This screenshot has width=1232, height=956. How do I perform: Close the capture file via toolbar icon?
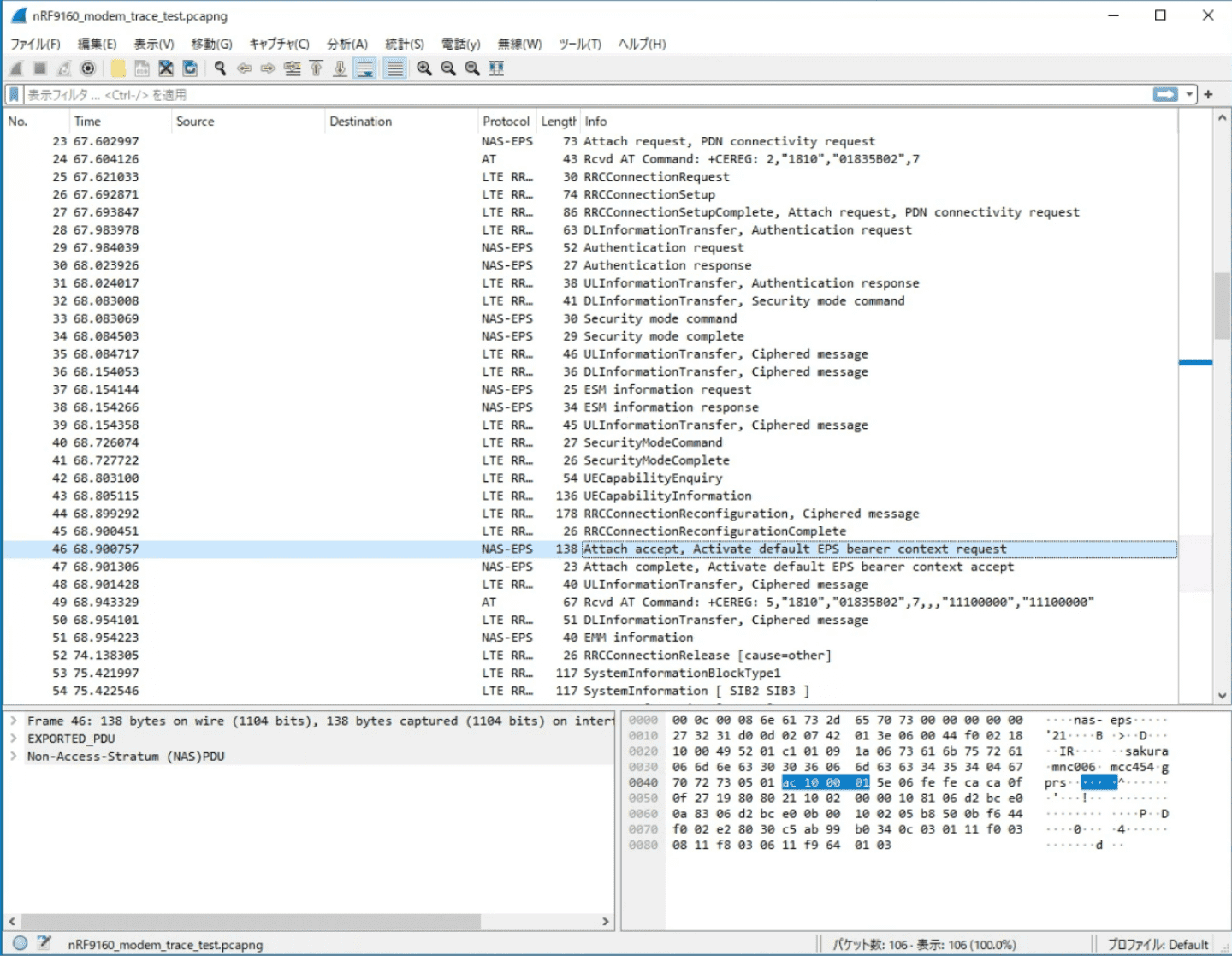click(x=166, y=68)
